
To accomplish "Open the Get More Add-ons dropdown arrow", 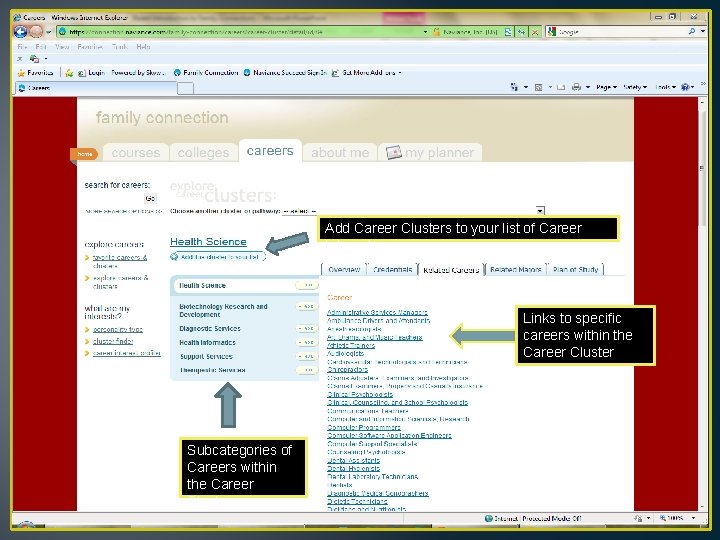I will (x=400, y=73).
